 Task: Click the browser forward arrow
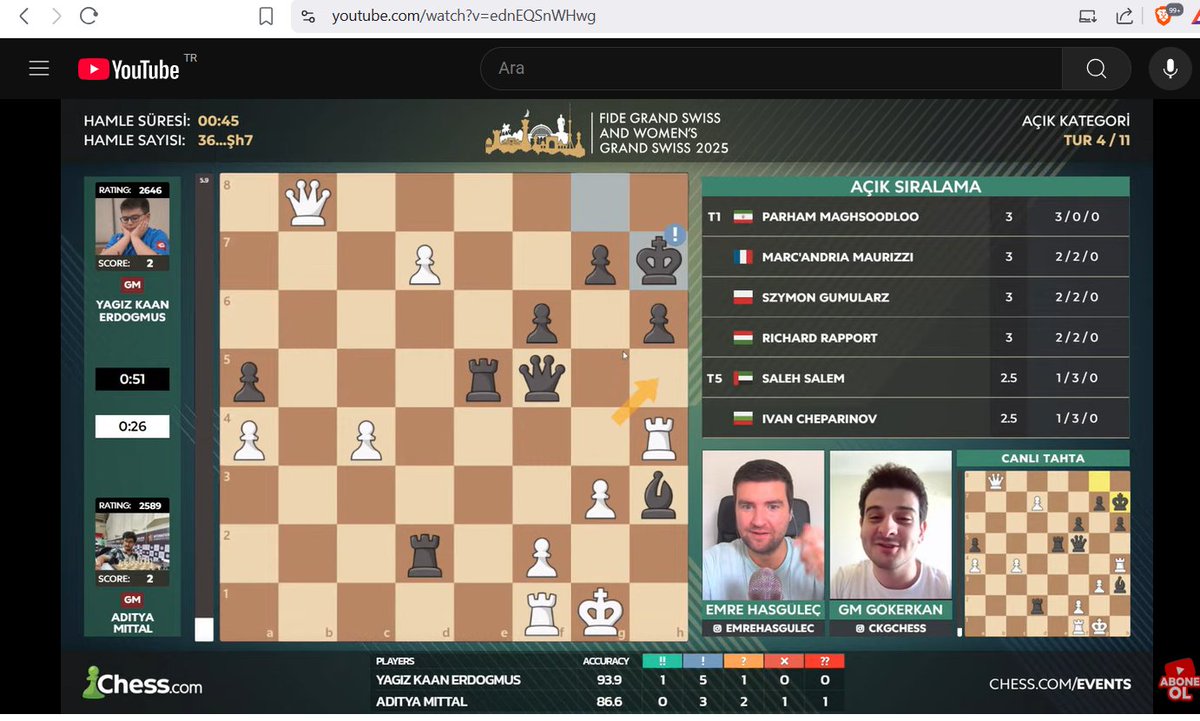(56, 16)
